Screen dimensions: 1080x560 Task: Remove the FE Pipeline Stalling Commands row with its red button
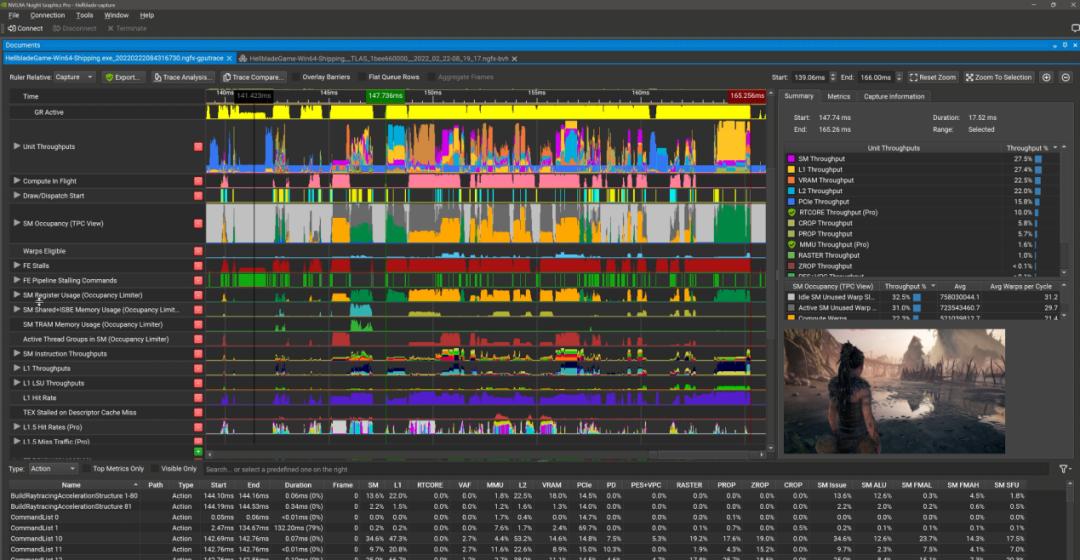click(x=198, y=280)
